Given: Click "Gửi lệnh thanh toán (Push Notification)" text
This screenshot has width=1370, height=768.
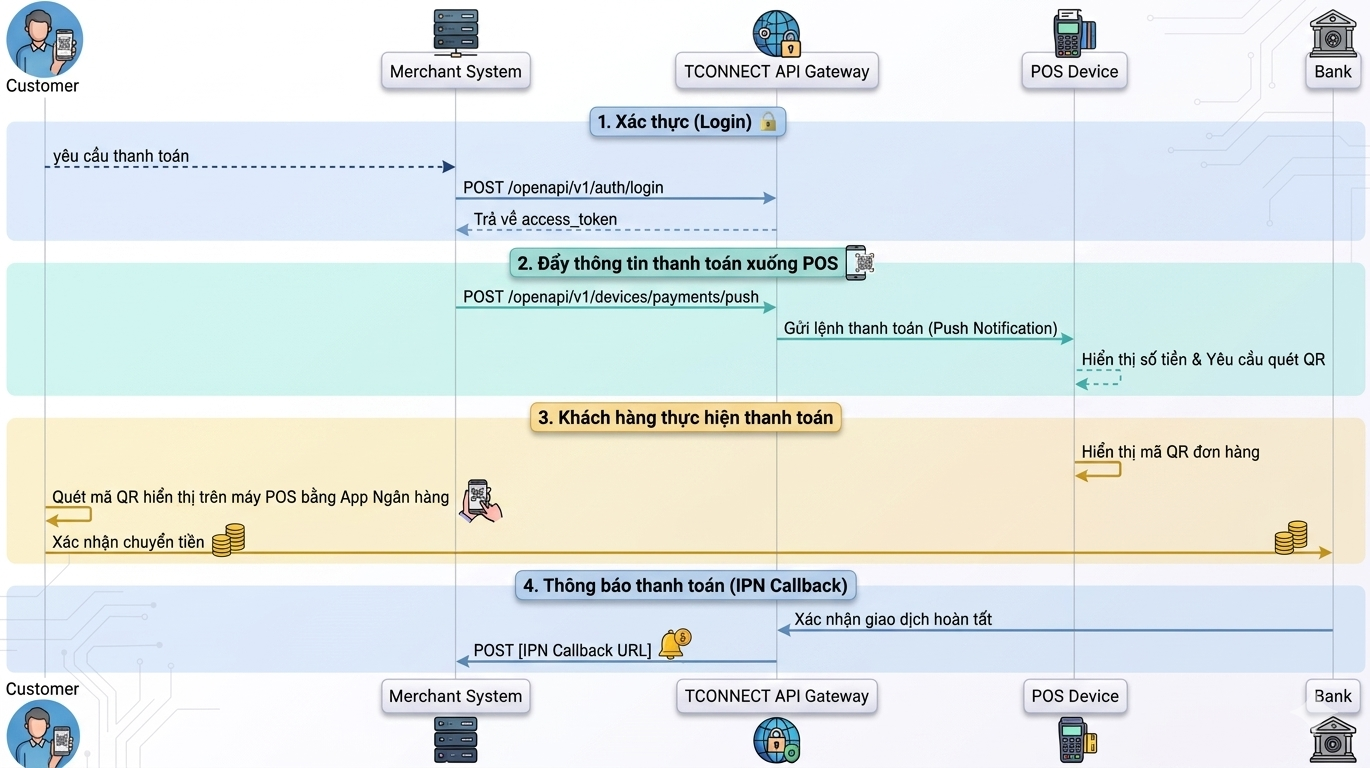Looking at the screenshot, I should click(x=920, y=328).
